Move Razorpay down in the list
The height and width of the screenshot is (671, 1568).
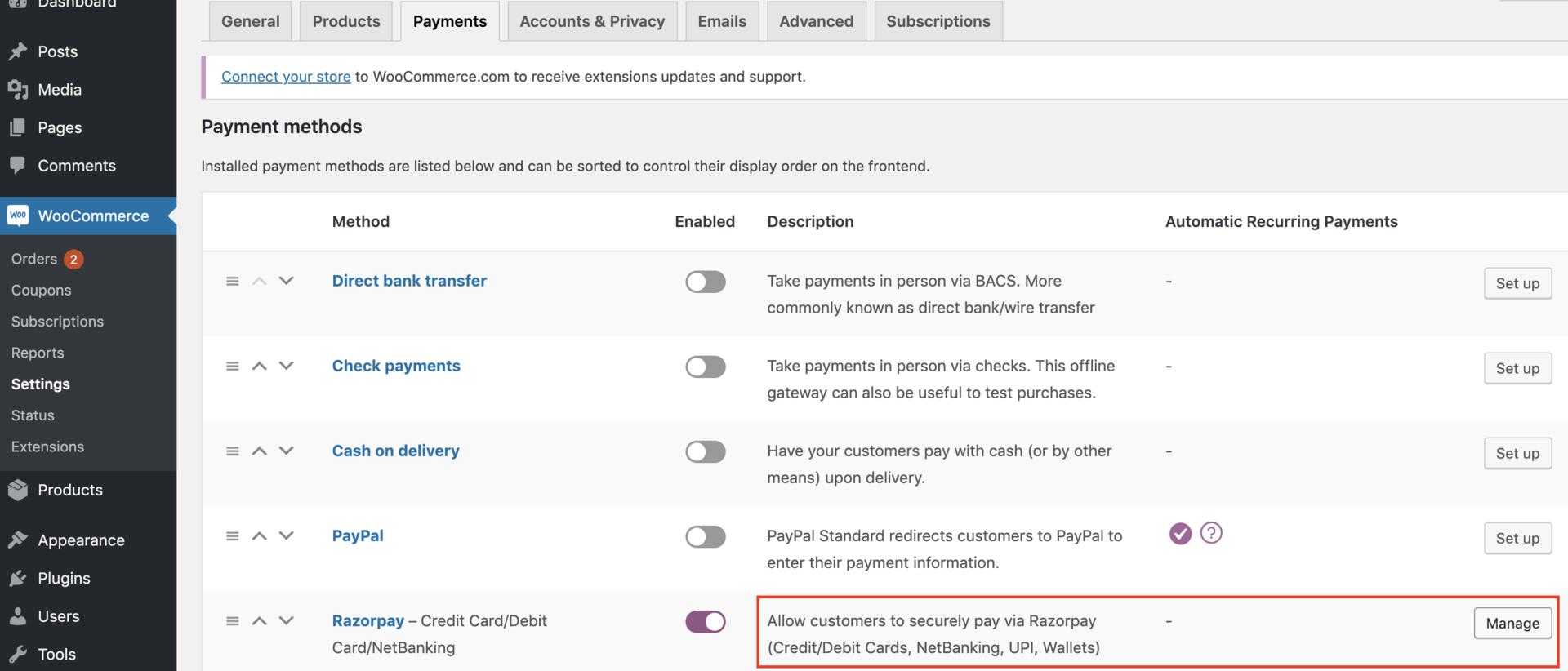pos(286,620)
